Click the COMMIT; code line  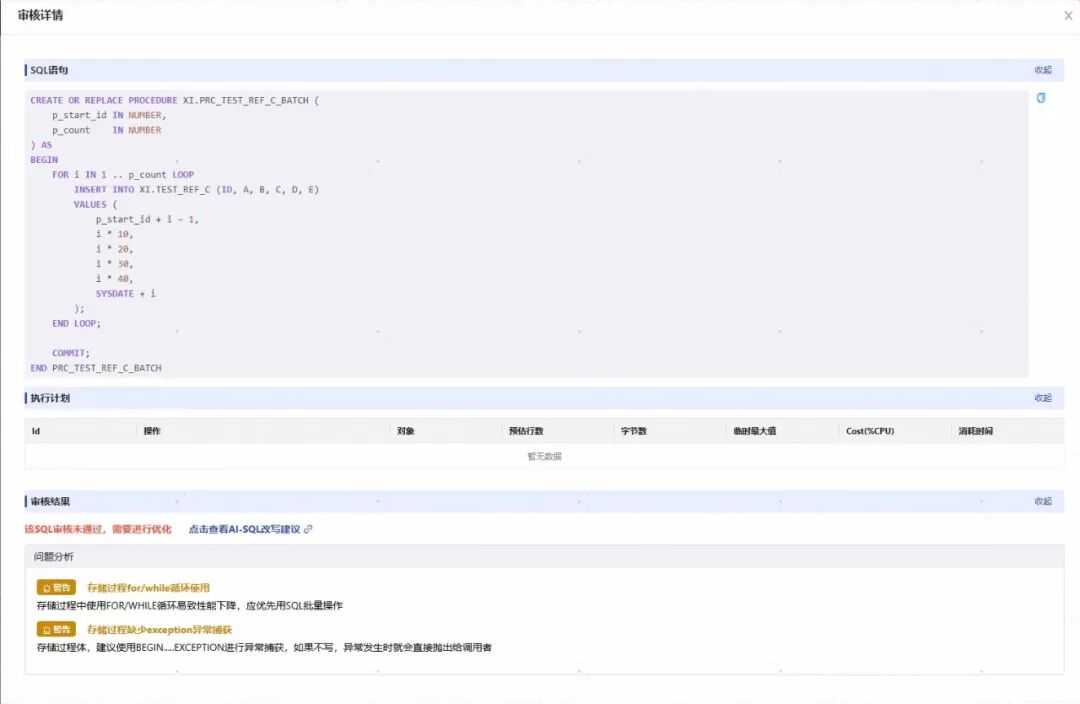click(x=71, y=353)
